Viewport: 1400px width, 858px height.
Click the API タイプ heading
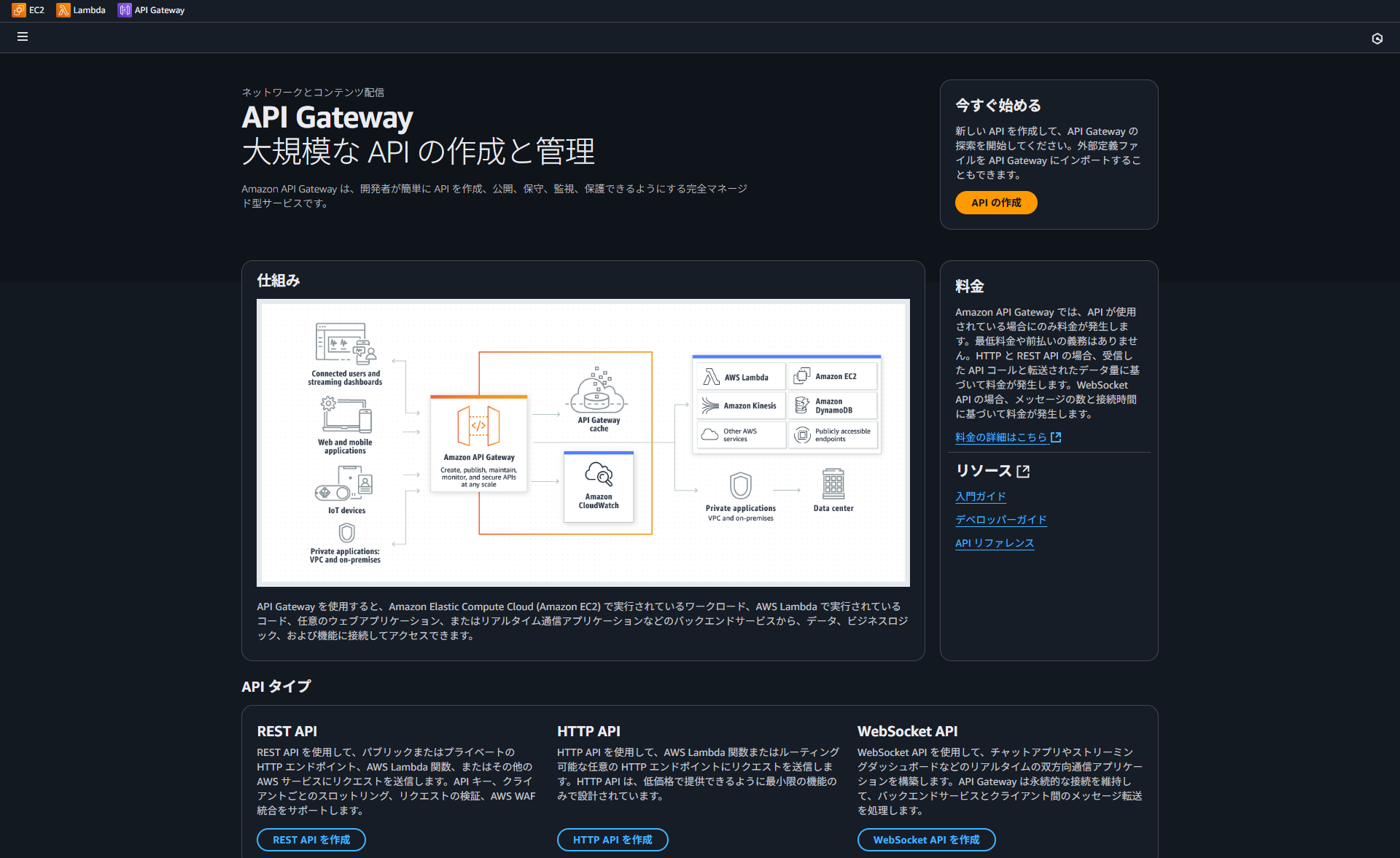pyautogui.click(x=276, y=686)
